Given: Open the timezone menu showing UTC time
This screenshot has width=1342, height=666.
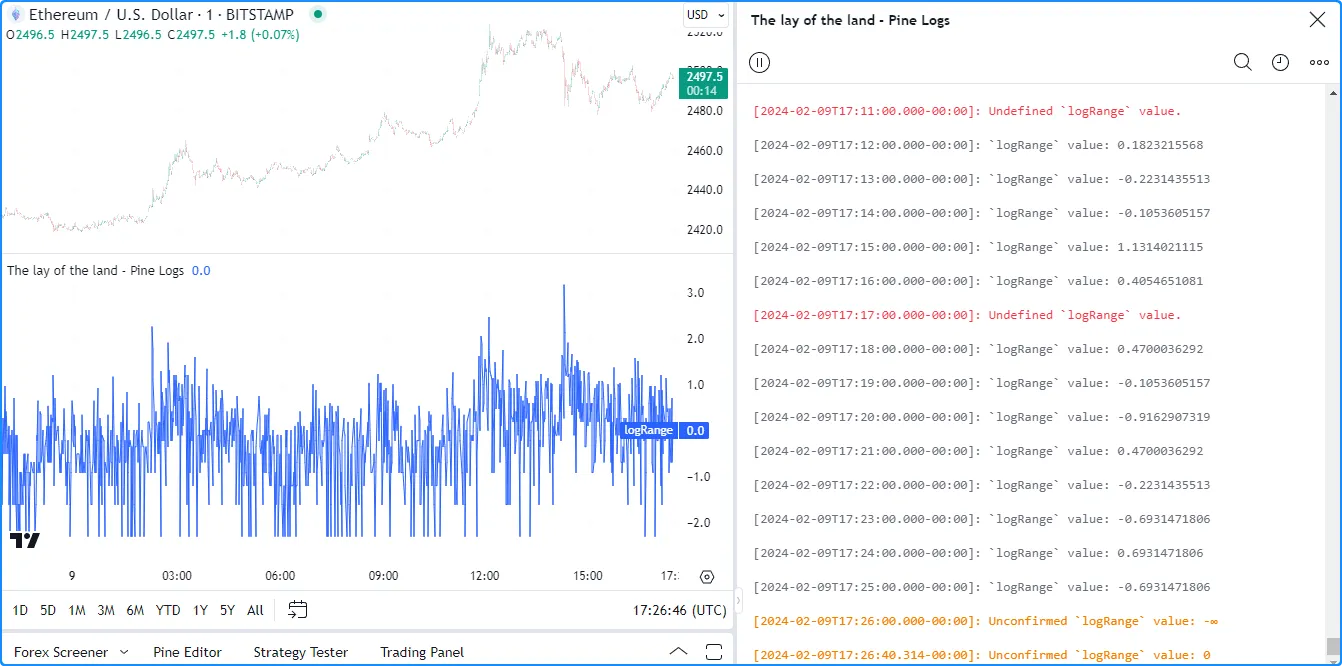Looking at the screenshot, I should [x=679, y=609].
